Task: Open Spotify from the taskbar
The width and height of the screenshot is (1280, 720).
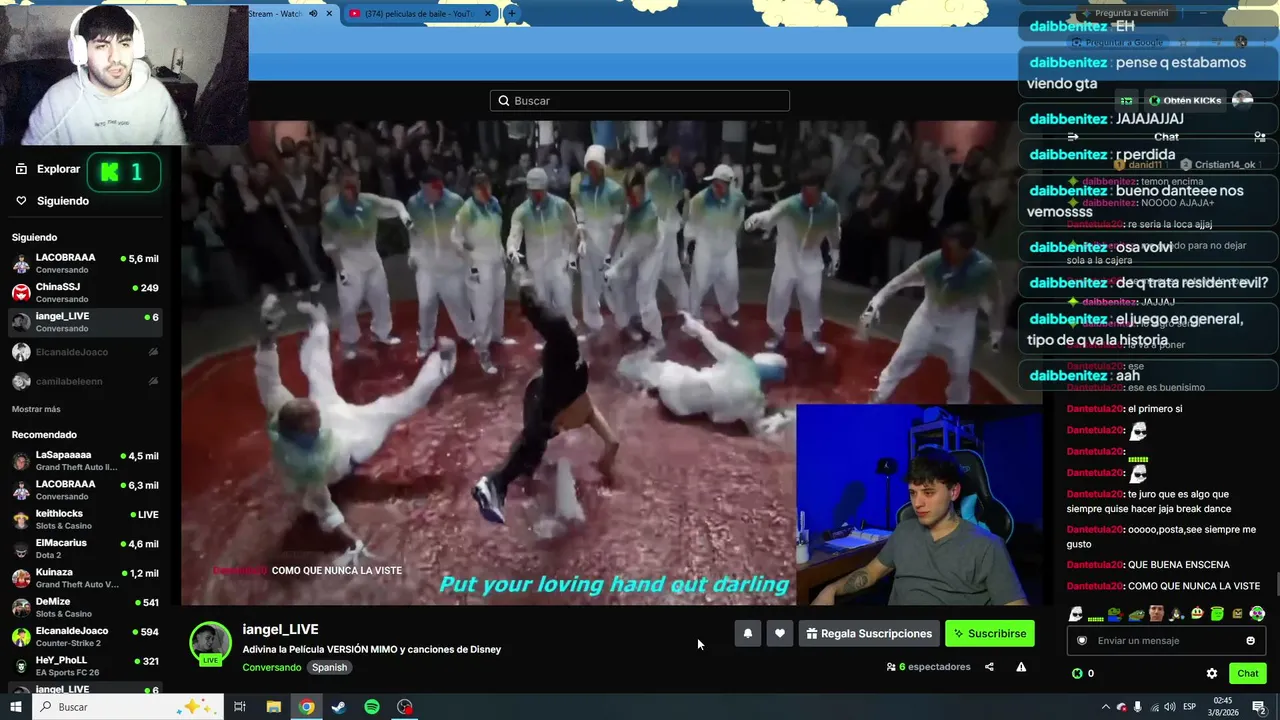Action: (x=372, y=707)
